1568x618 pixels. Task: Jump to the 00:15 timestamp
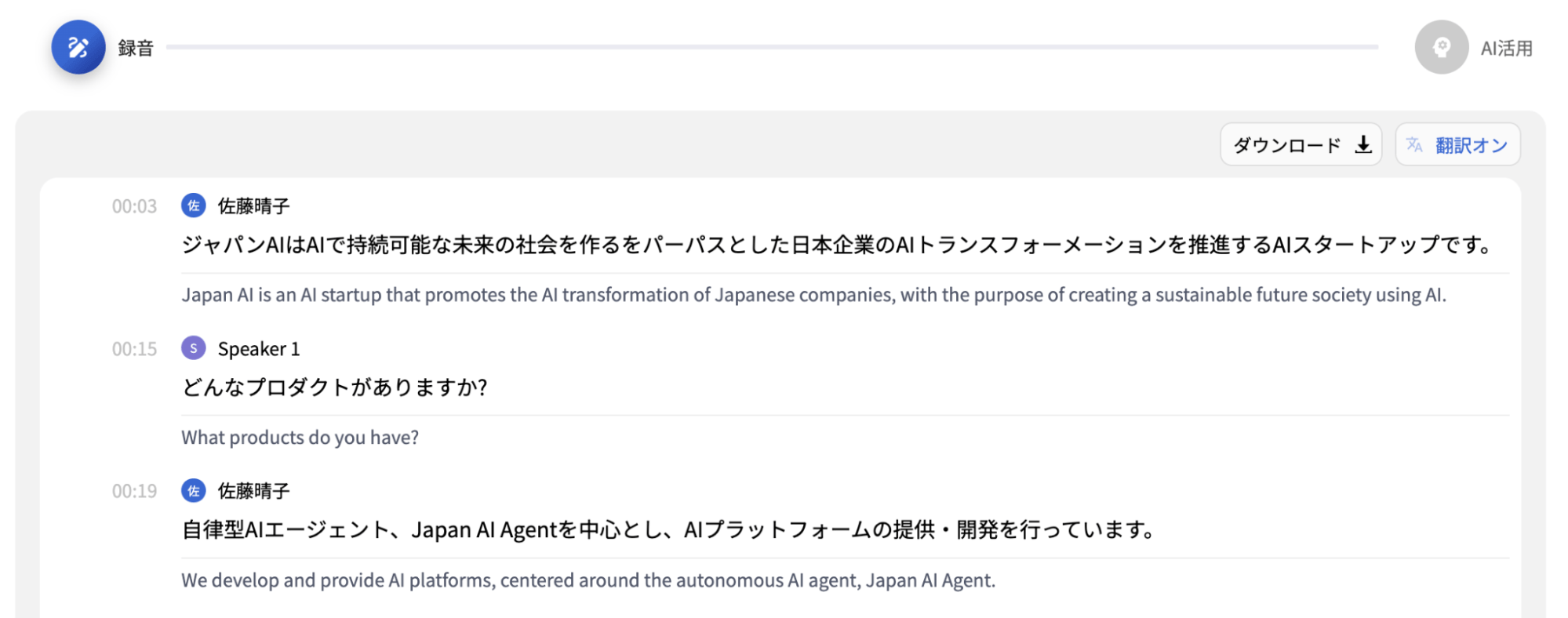(134, 349)
